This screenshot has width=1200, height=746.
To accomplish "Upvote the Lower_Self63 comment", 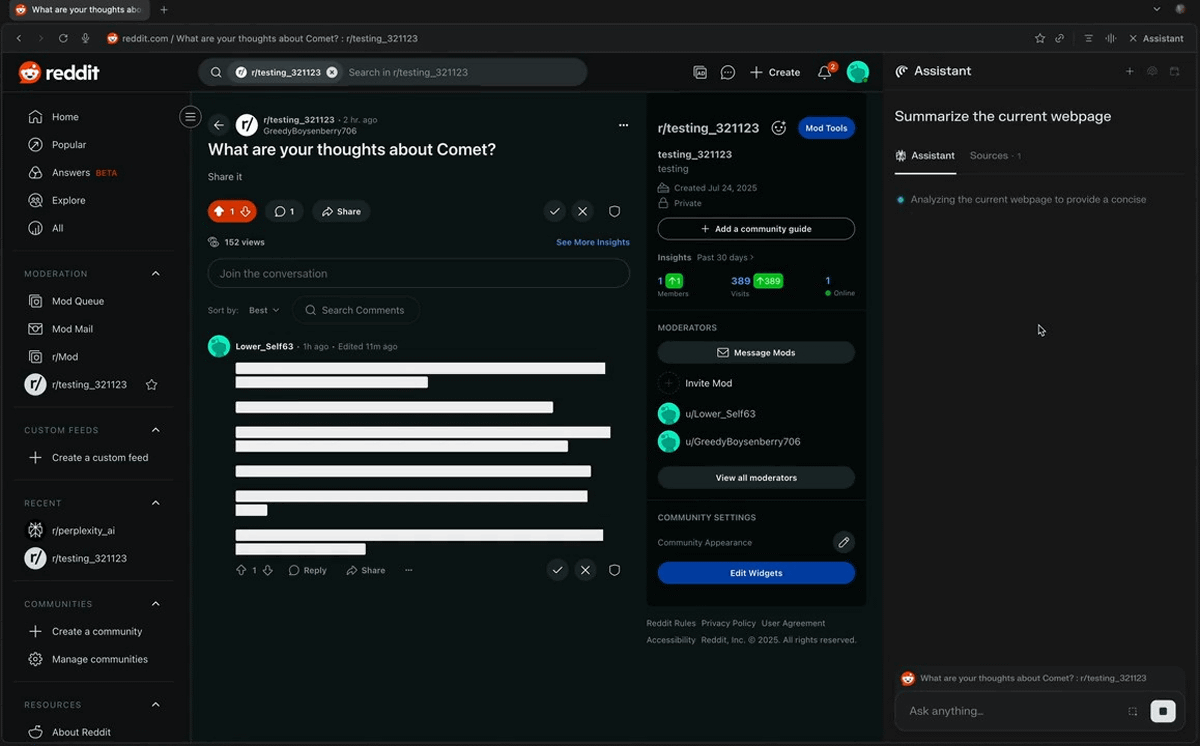I will coord(241,570).
